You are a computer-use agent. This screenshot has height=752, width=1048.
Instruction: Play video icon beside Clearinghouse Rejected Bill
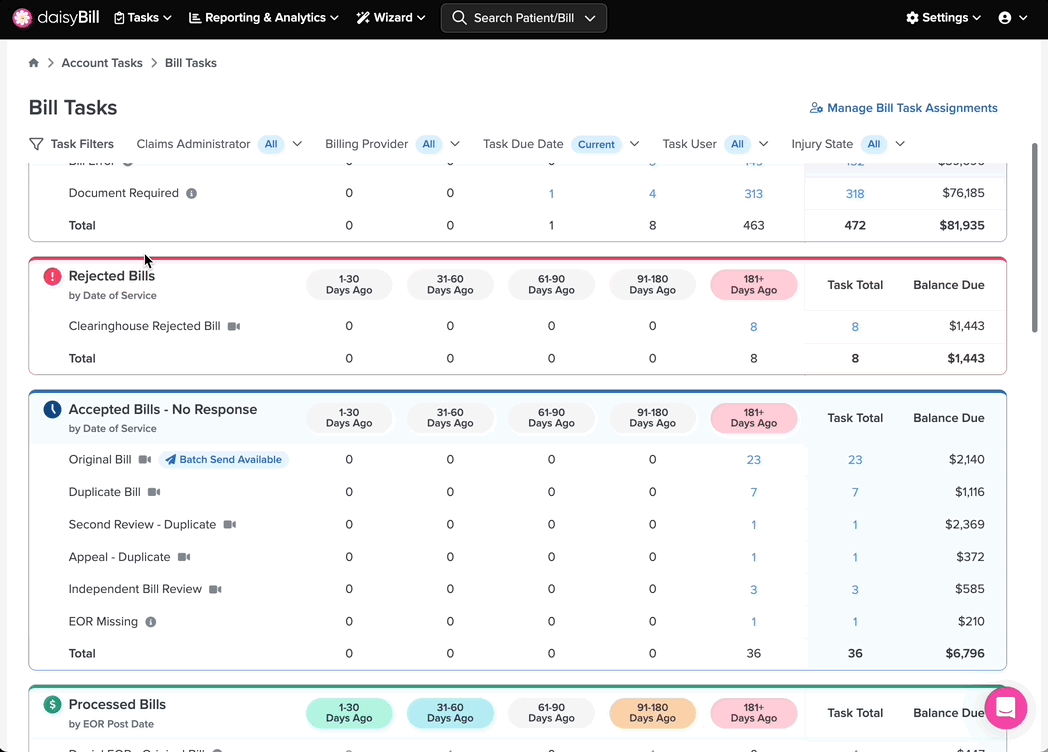point(234,326)
